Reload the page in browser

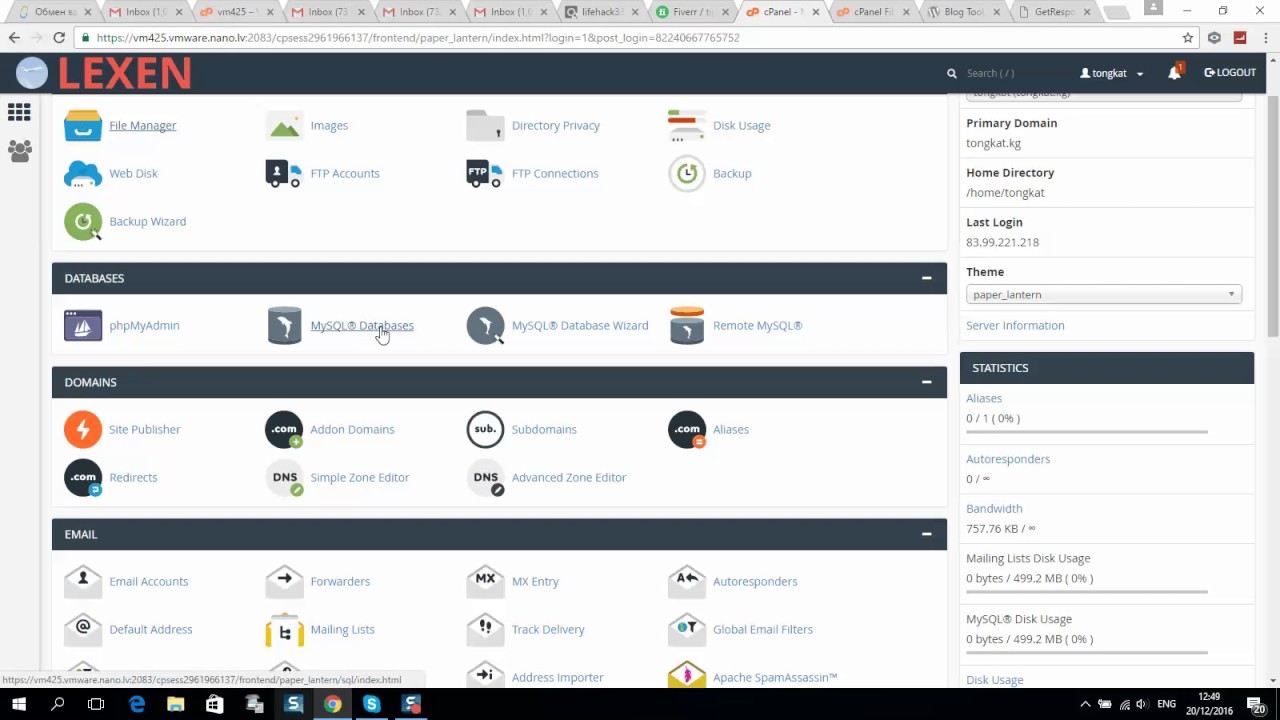click(x=59, y=37)
